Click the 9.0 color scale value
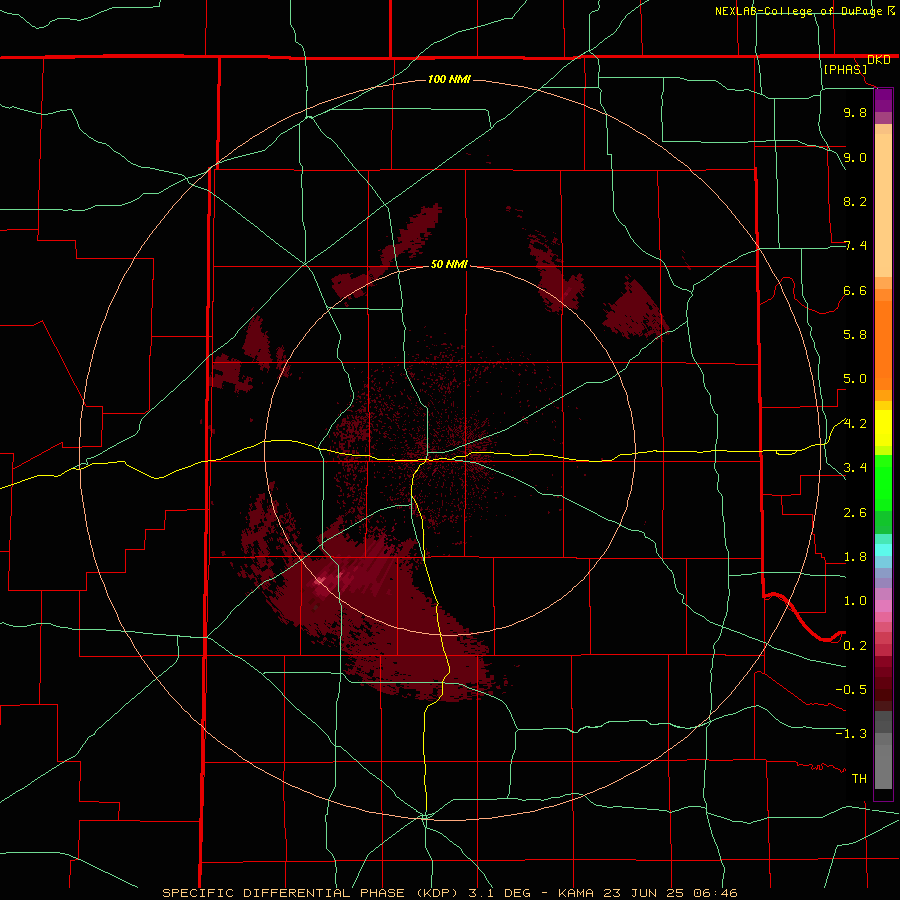The height and width of the screenshot is (900, 900). pyautogui.click(x=855, y=157)
